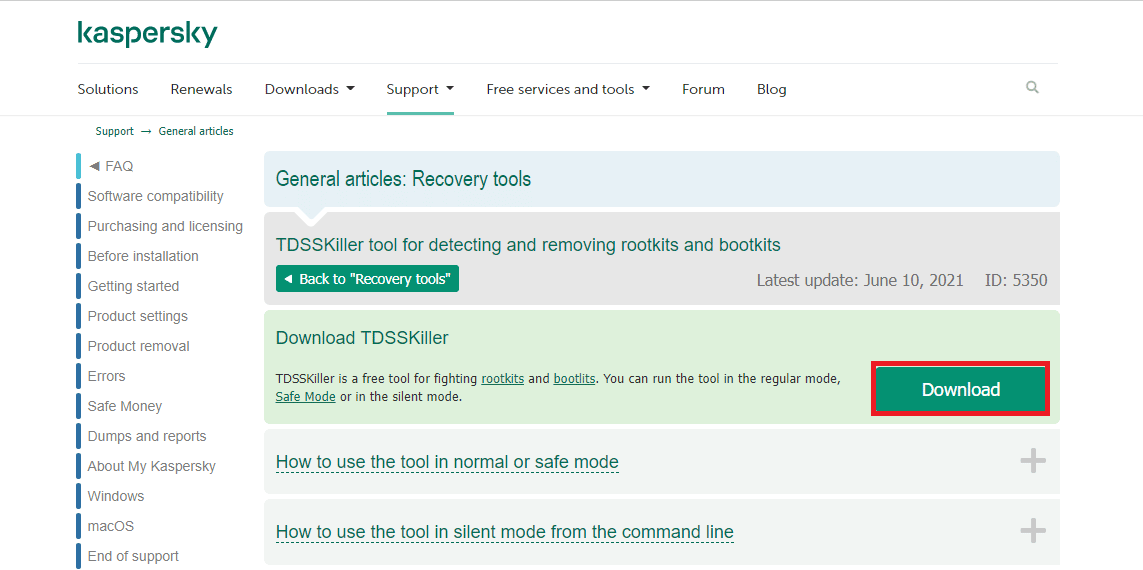Expand the Support menu arrow

pyautogui.click(x=450, y=89)
